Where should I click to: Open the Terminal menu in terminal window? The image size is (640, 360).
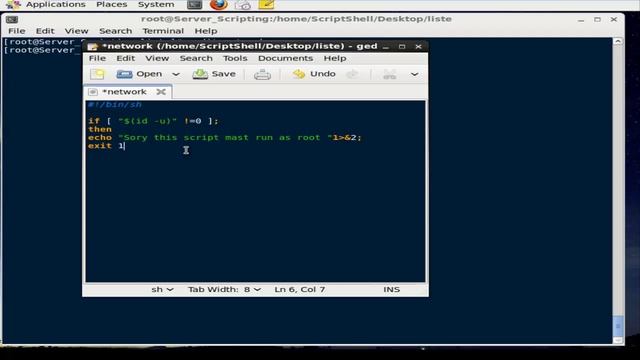[x=163, y=31]
